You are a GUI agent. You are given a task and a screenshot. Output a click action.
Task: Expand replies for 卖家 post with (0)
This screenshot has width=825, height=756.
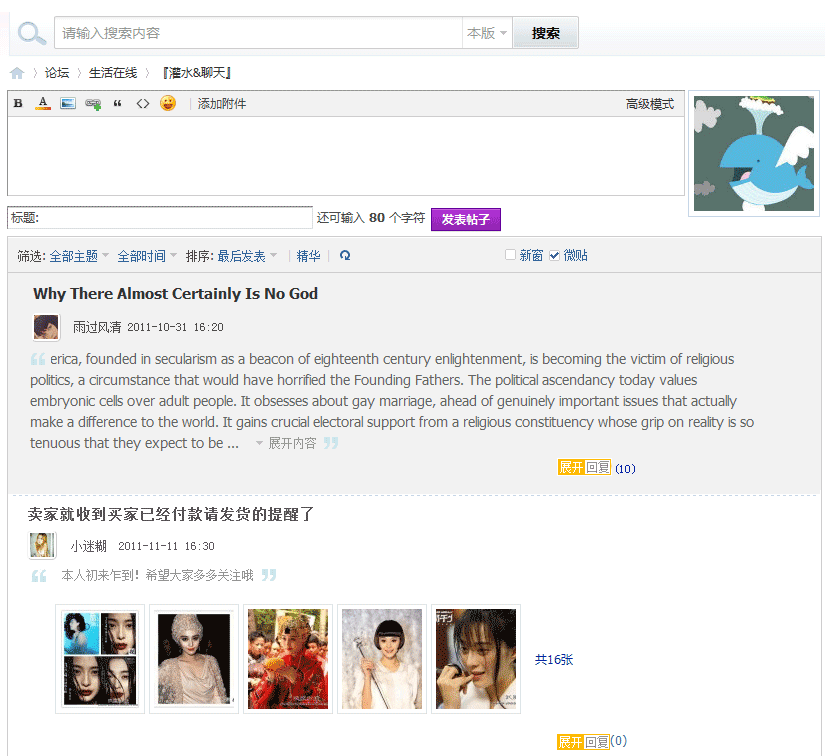coord(583,742)
